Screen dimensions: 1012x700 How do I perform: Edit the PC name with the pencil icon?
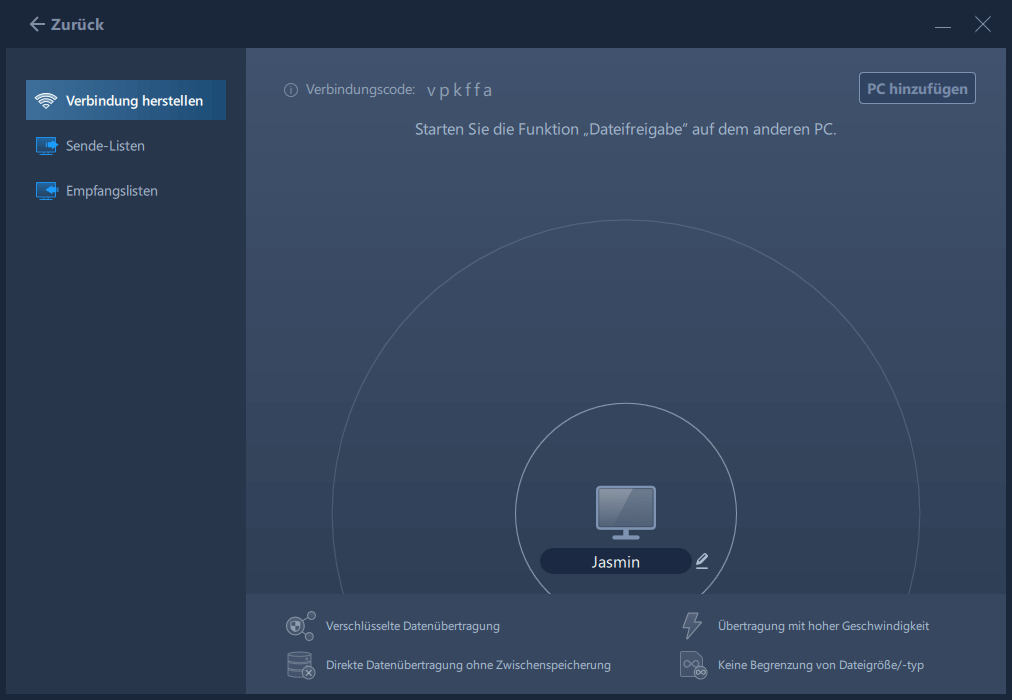pos(702,561)
